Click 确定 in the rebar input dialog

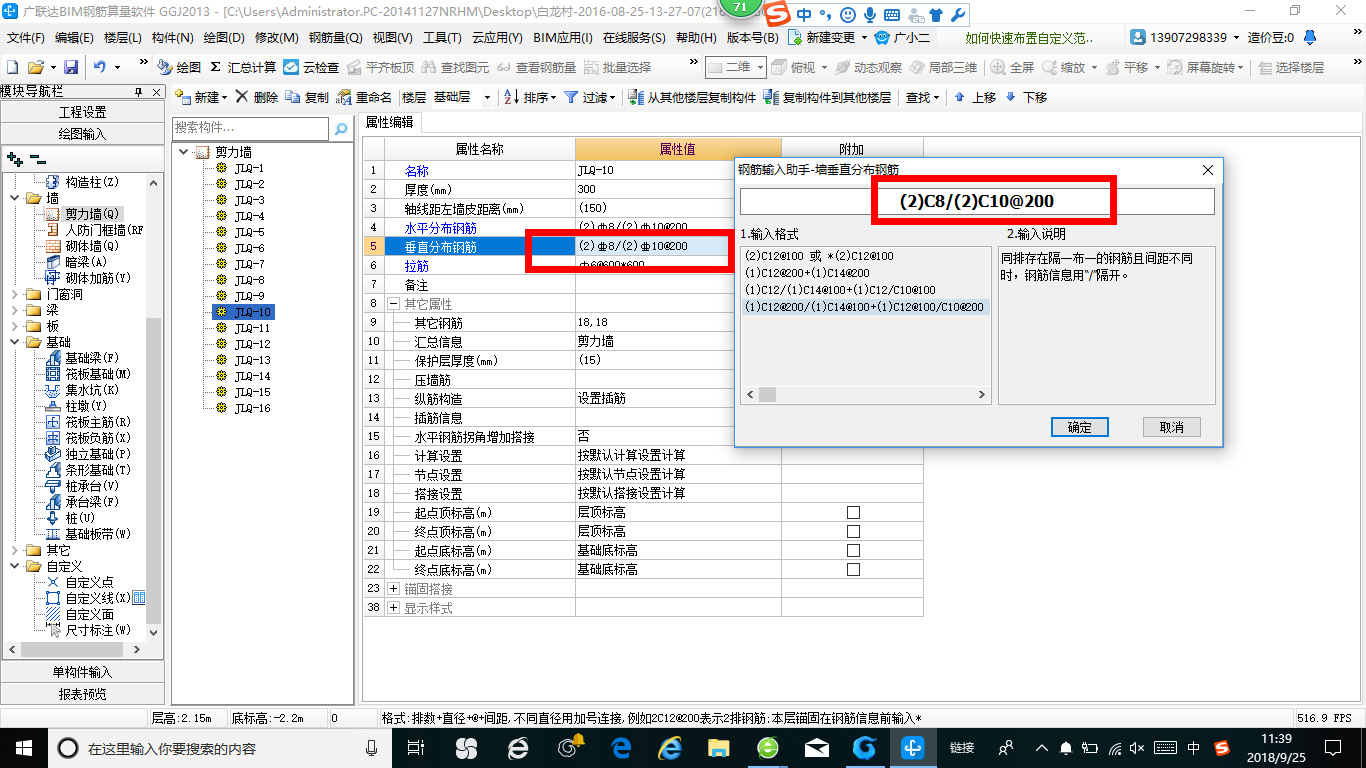pos(1080,427)
